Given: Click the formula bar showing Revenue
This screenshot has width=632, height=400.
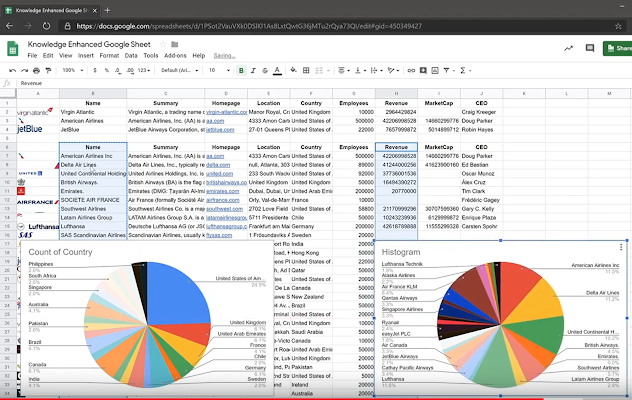Looking at the screenshot, I should [x=322, y=83].
